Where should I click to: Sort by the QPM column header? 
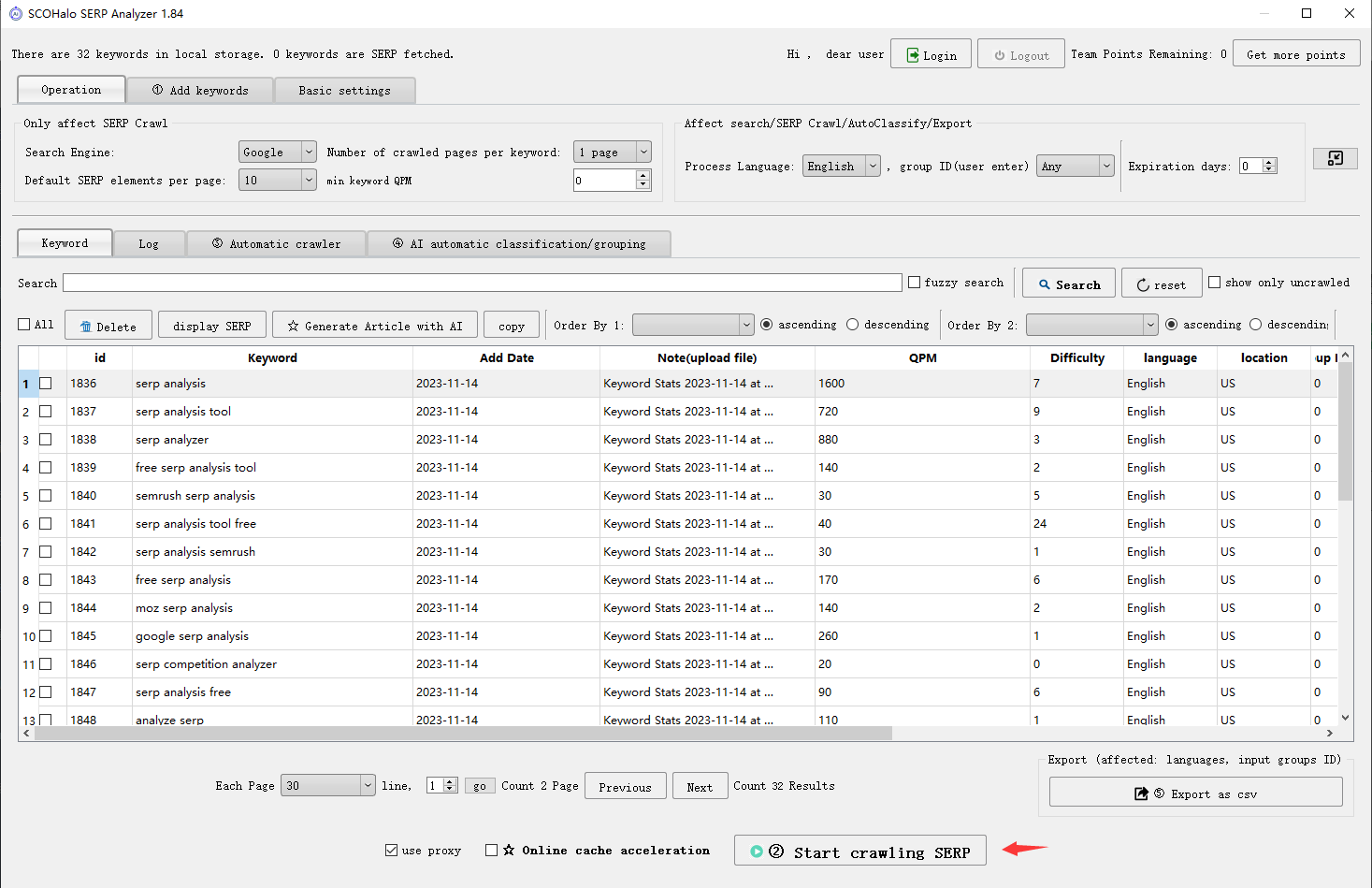click(922, 357)
